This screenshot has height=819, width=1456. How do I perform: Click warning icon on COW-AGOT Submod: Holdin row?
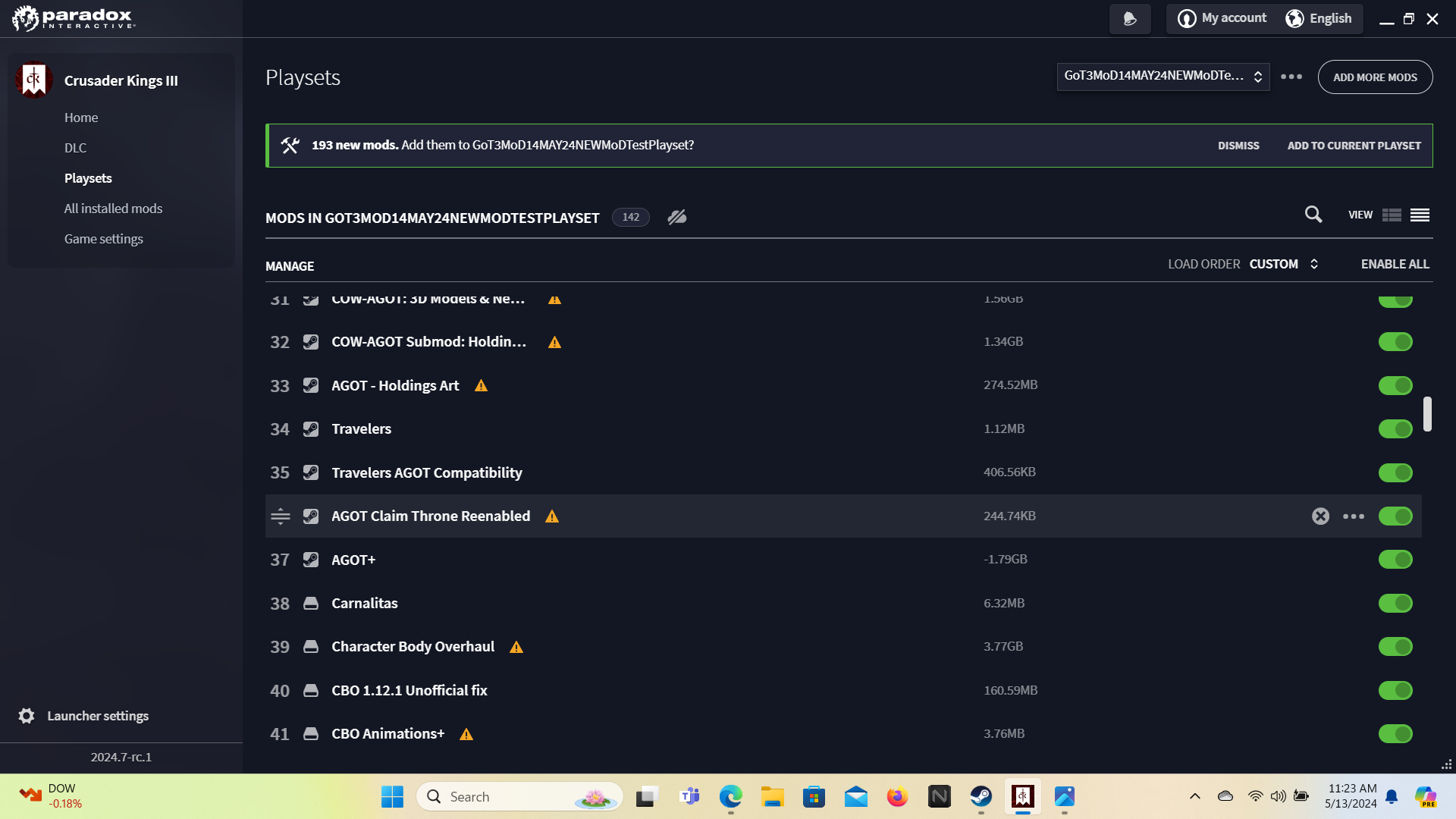[555, 343]
